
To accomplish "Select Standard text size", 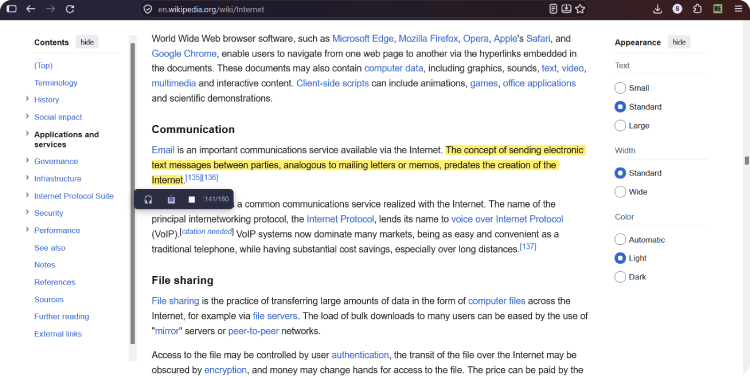I will [x=620, y=107].
